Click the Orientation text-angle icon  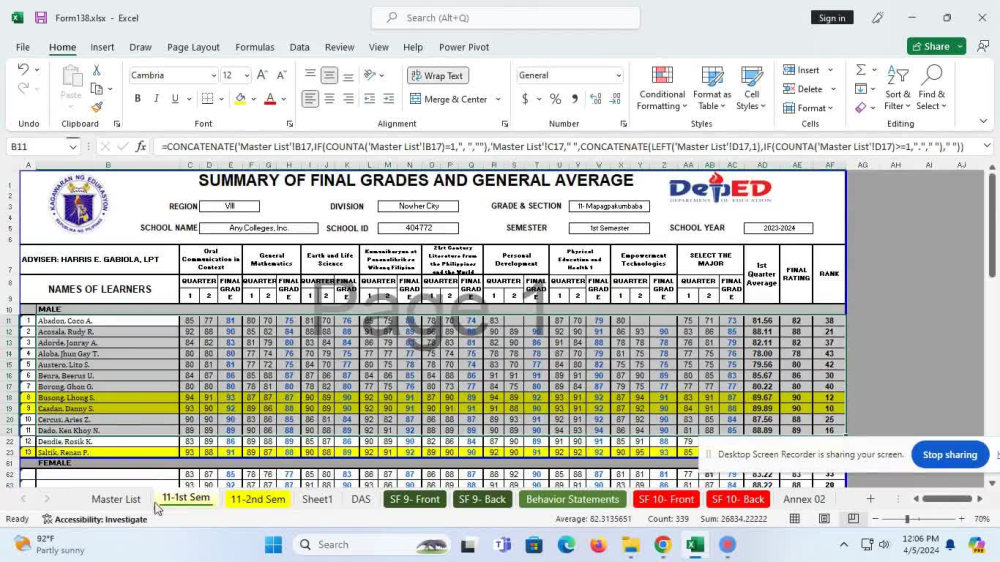tap(370, 75)
